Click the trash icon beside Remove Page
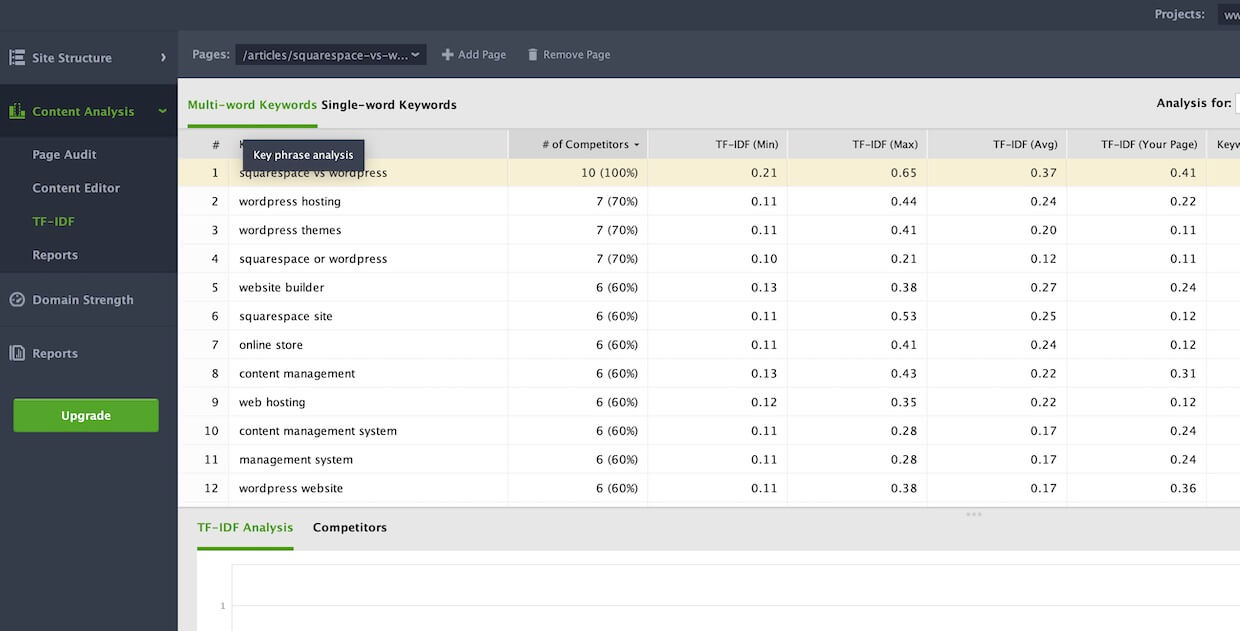1240x631 pixels. pyautogui.click(x=533, y=54)
